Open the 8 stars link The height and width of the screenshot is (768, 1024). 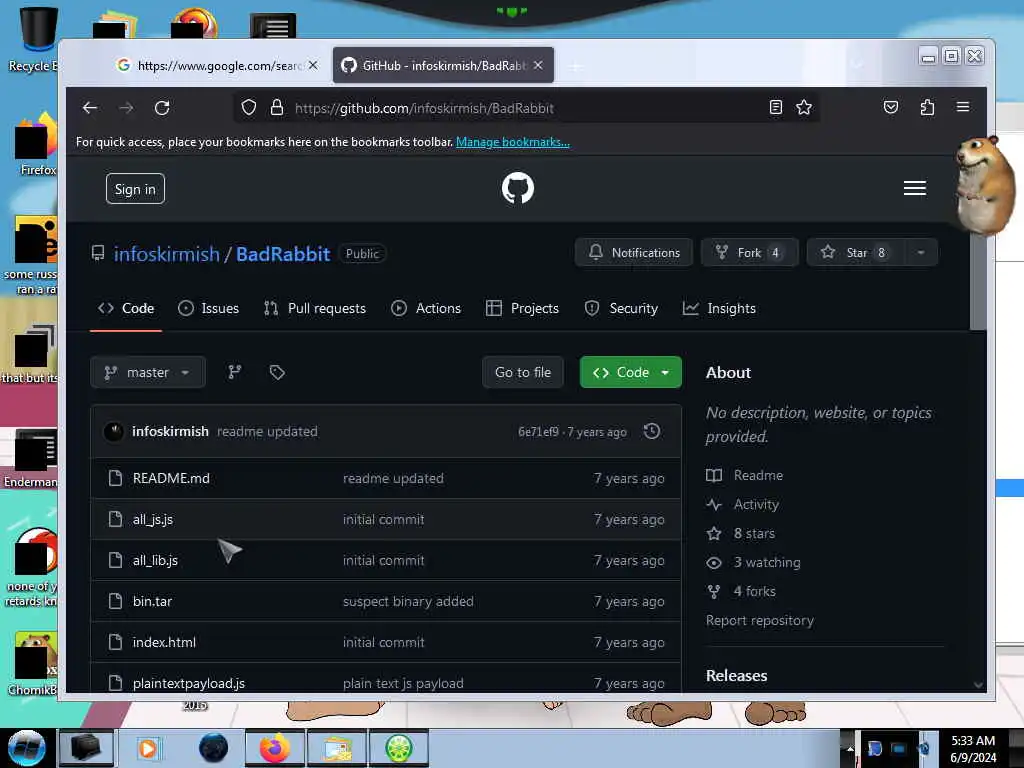tap(754, 534)
